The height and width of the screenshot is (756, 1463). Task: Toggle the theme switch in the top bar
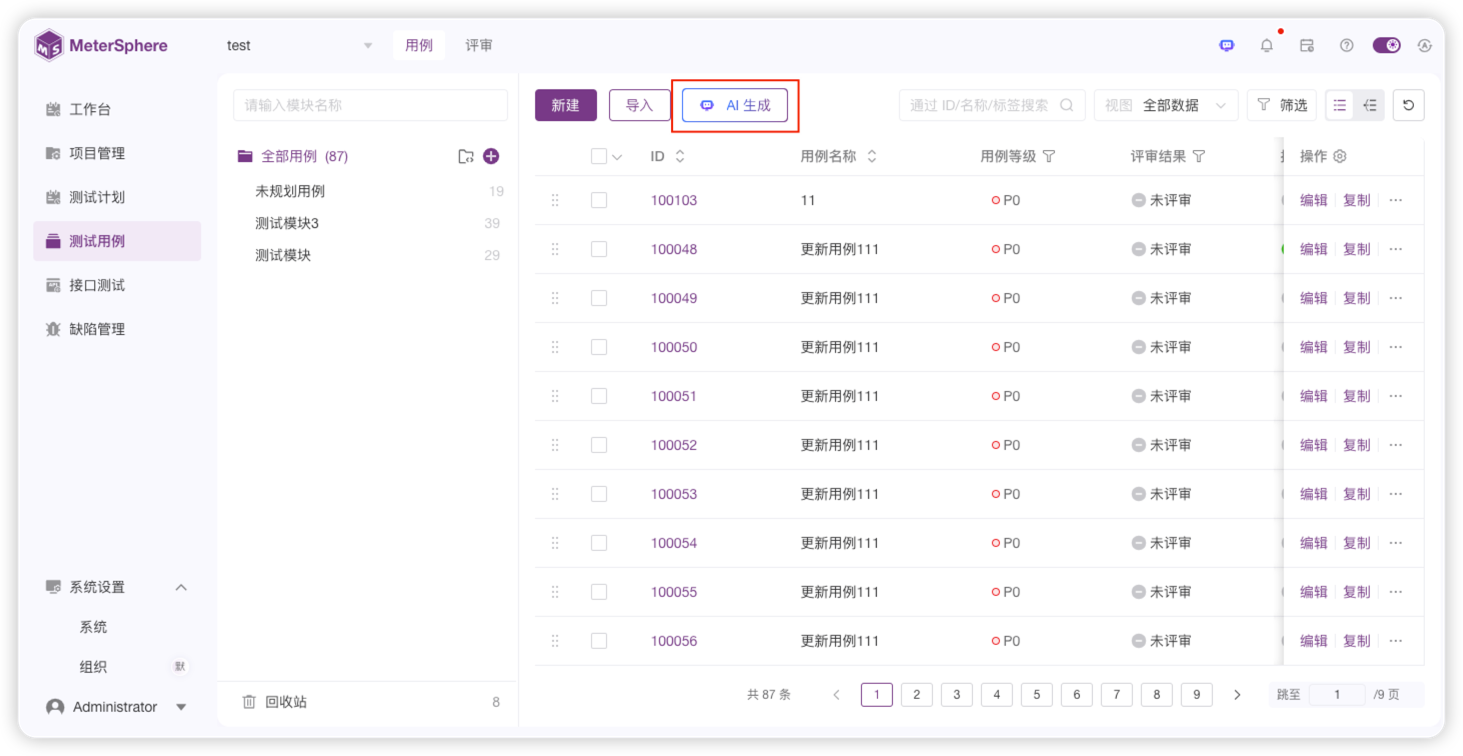[1387, 45]
